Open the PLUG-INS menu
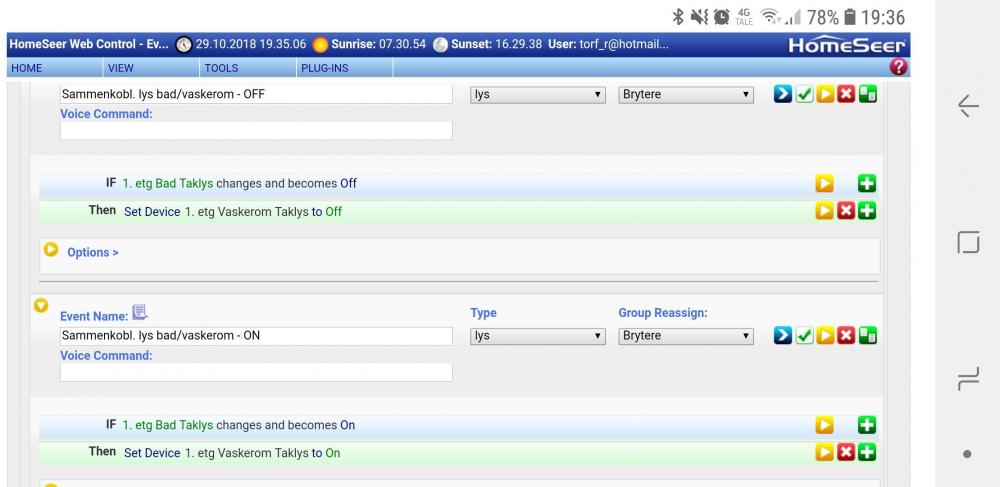 325,68
